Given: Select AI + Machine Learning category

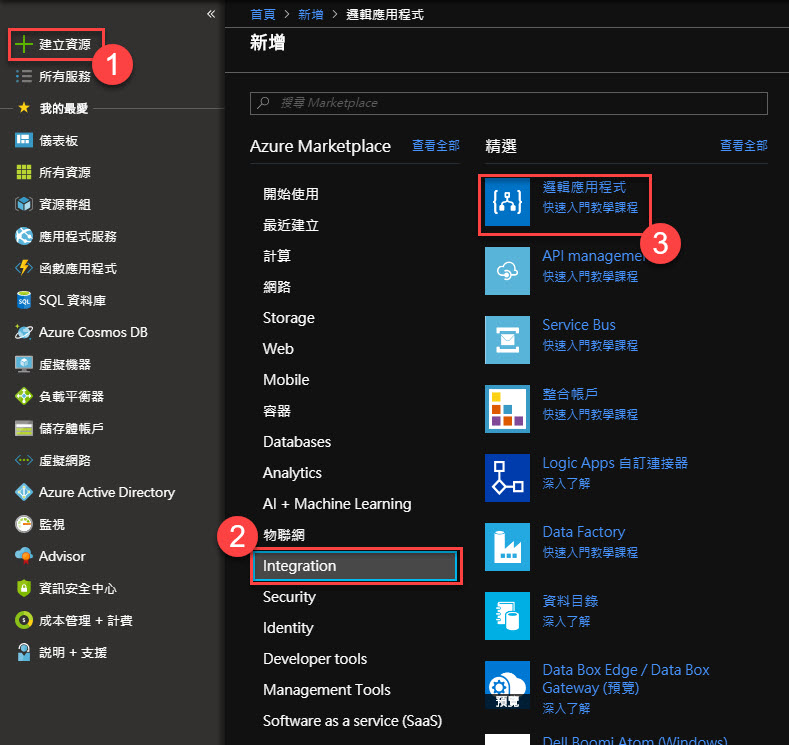Looking at the screenshot, I should [337, 504].
